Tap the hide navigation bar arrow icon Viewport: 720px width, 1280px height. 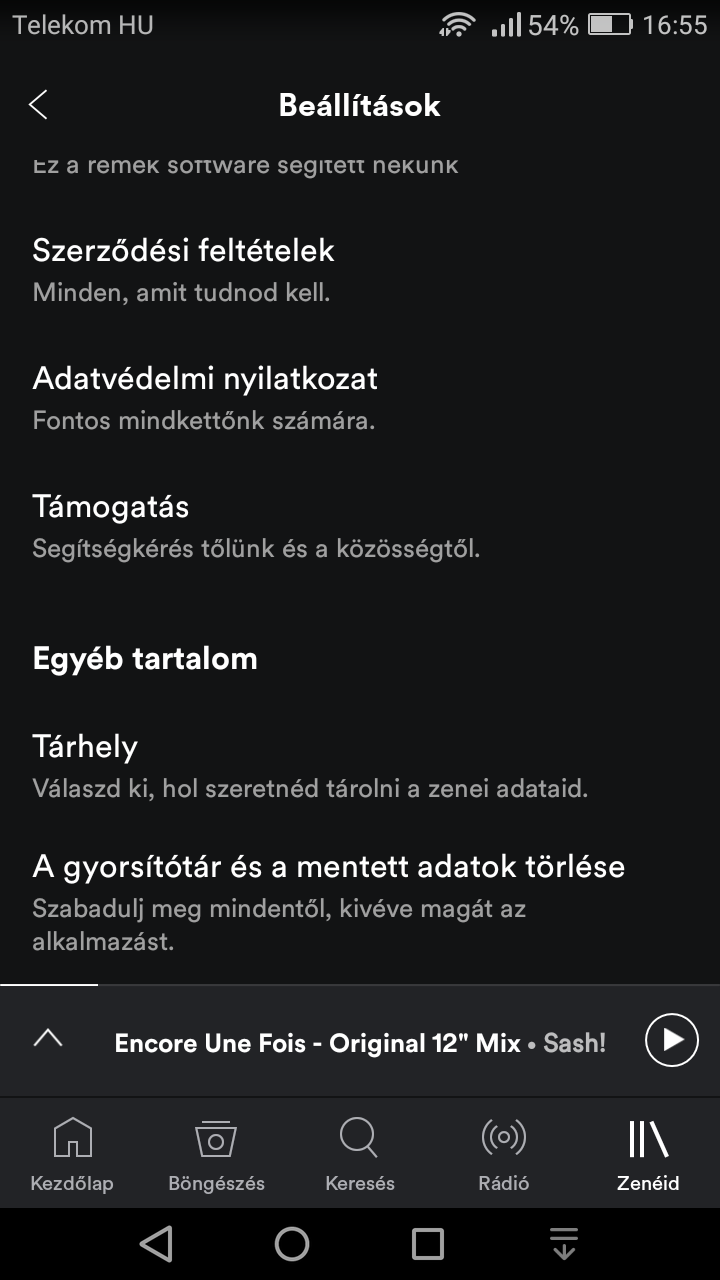pyautogui.click(x=564, y=1244)
